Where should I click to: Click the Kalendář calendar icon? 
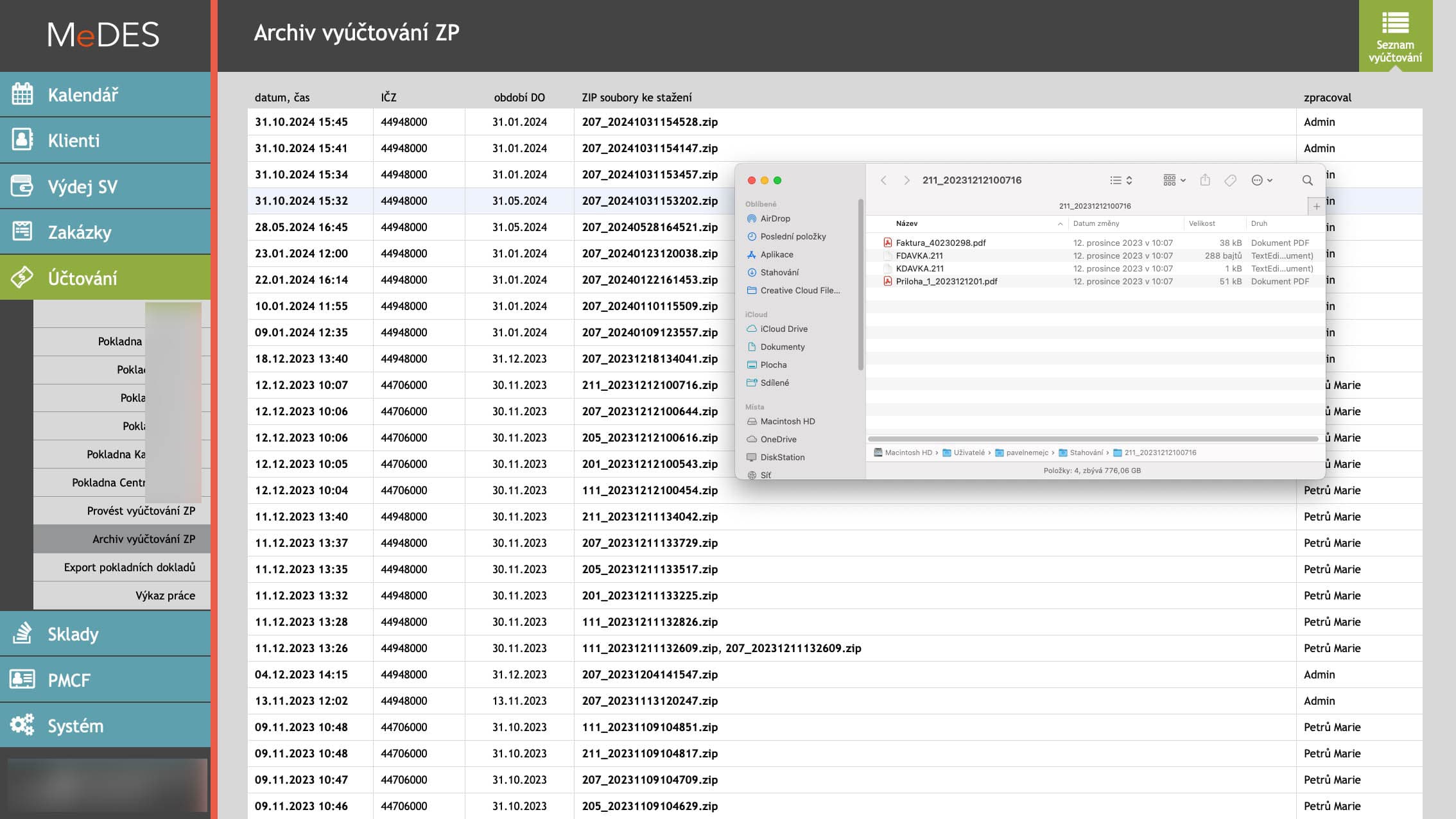tap(22, 94)
